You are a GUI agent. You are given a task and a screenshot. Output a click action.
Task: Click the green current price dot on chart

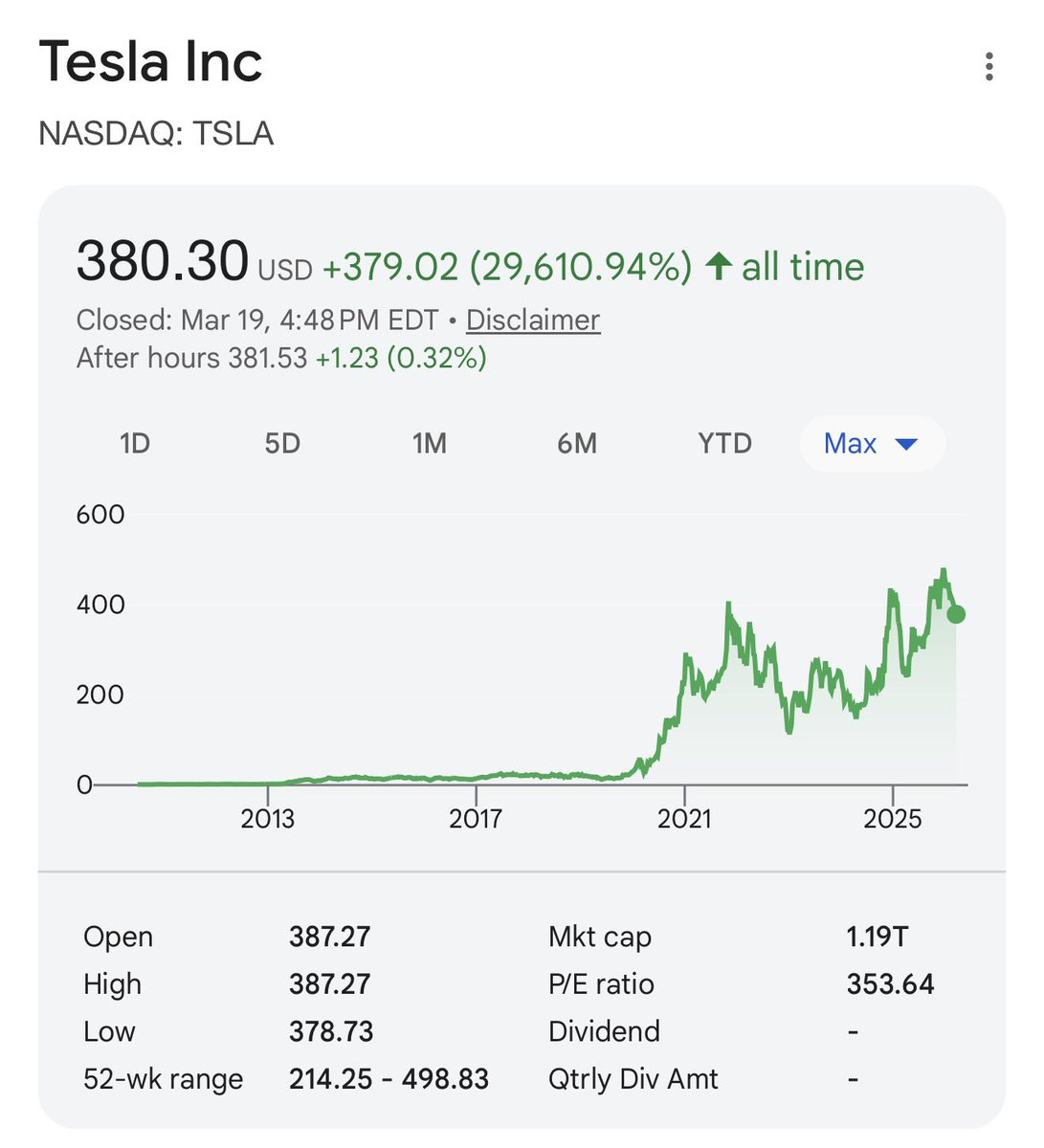[x=955, y=614]
